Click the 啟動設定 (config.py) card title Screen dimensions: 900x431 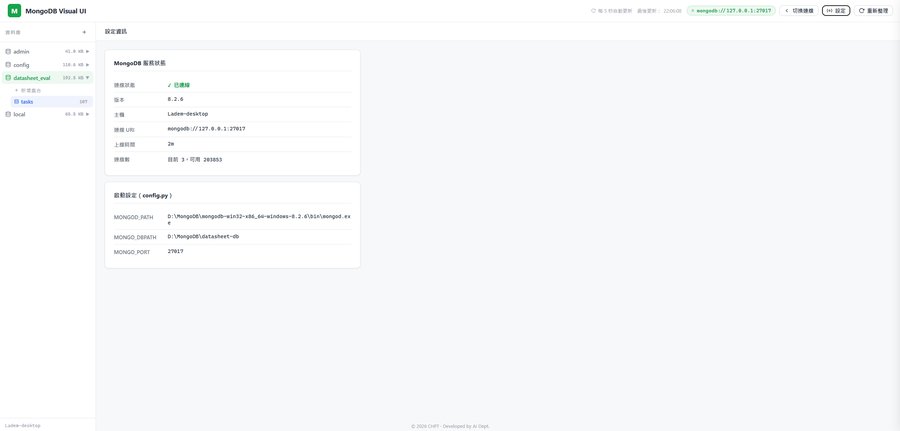point(143,195)
